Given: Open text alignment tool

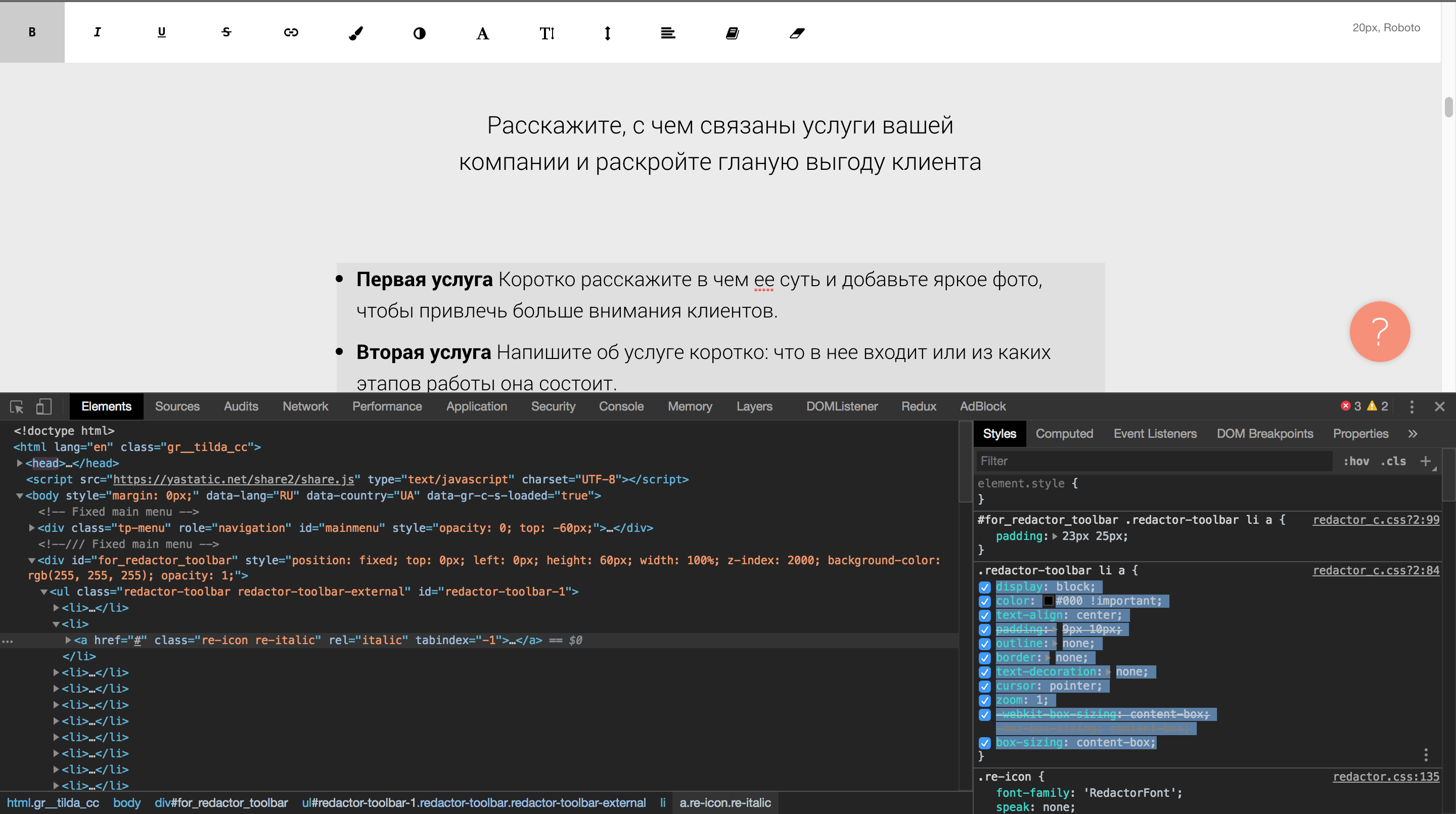Looking at the screenshot, I should [667, 33].
